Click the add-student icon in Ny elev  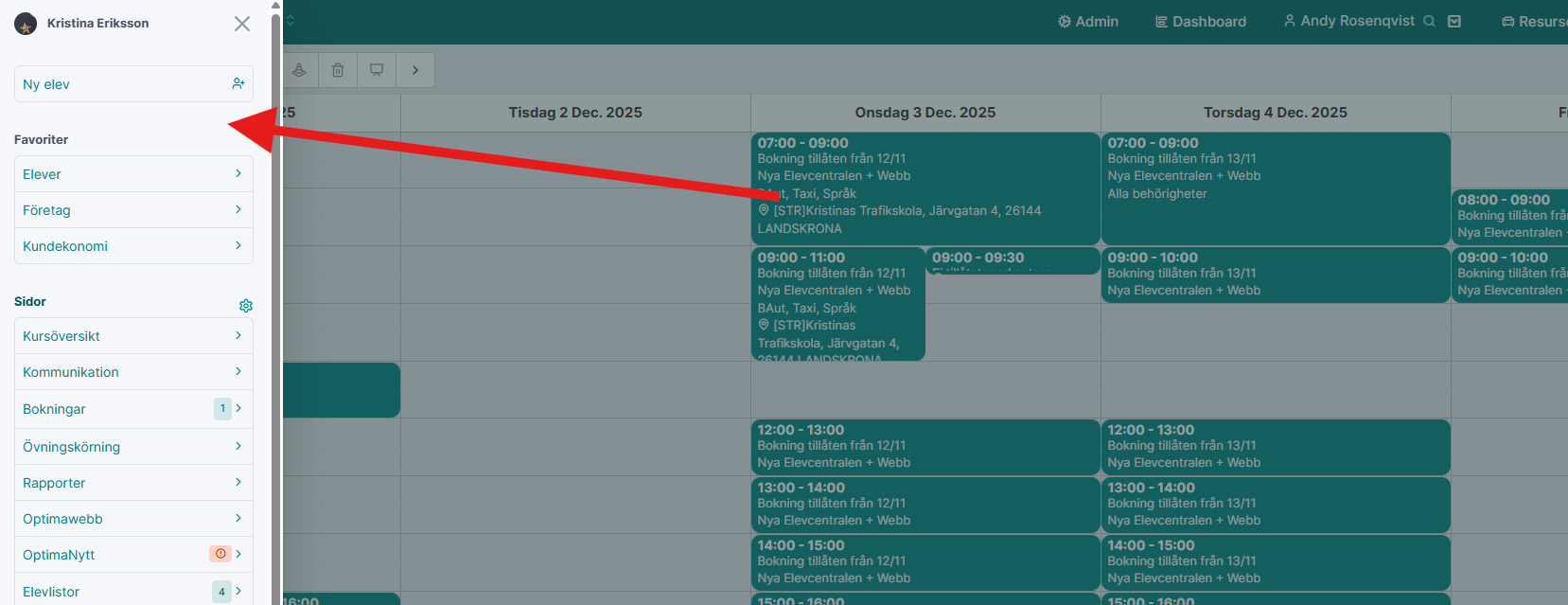(238, 84)
